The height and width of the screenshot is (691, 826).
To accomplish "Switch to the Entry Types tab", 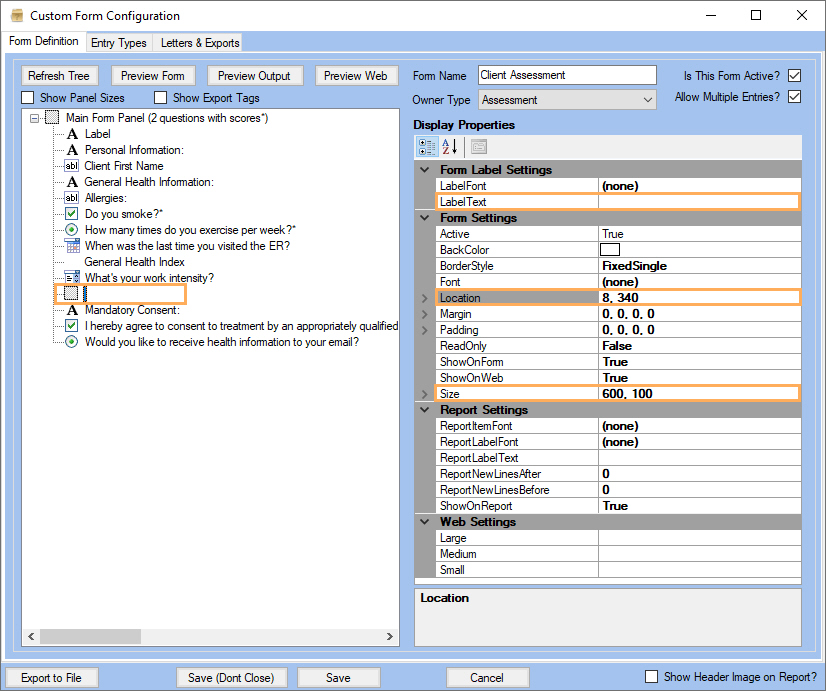I will click(x=119, y=43).
